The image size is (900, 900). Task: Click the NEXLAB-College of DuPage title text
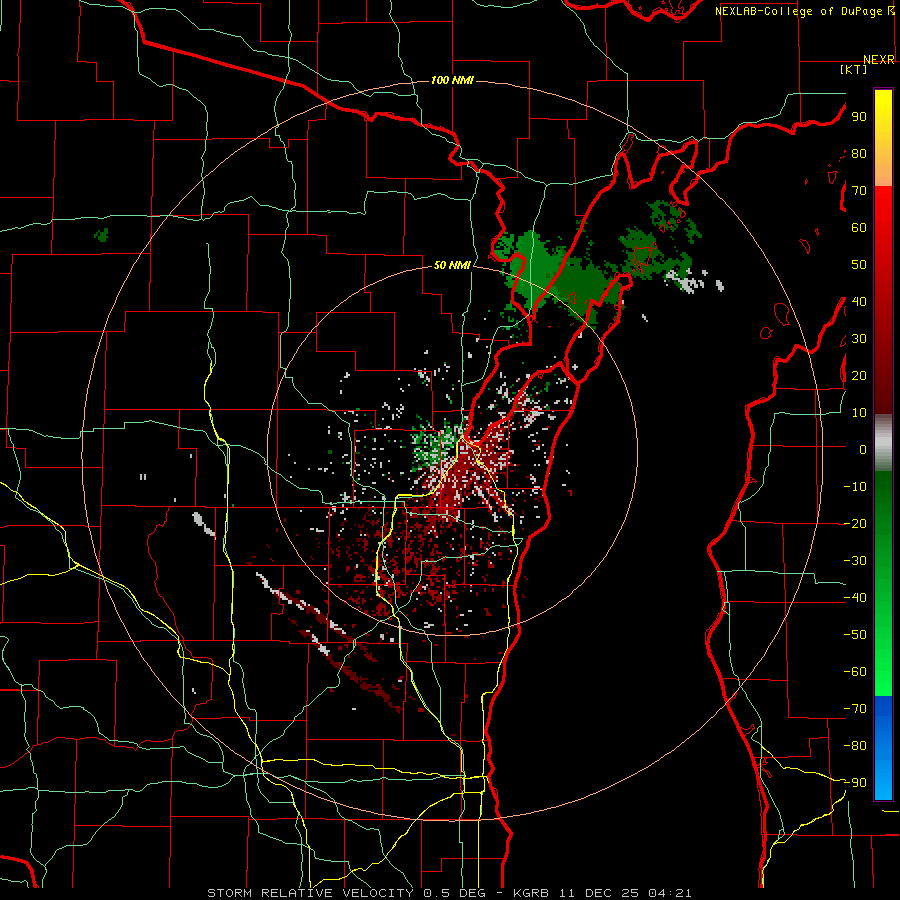(800, 11)
